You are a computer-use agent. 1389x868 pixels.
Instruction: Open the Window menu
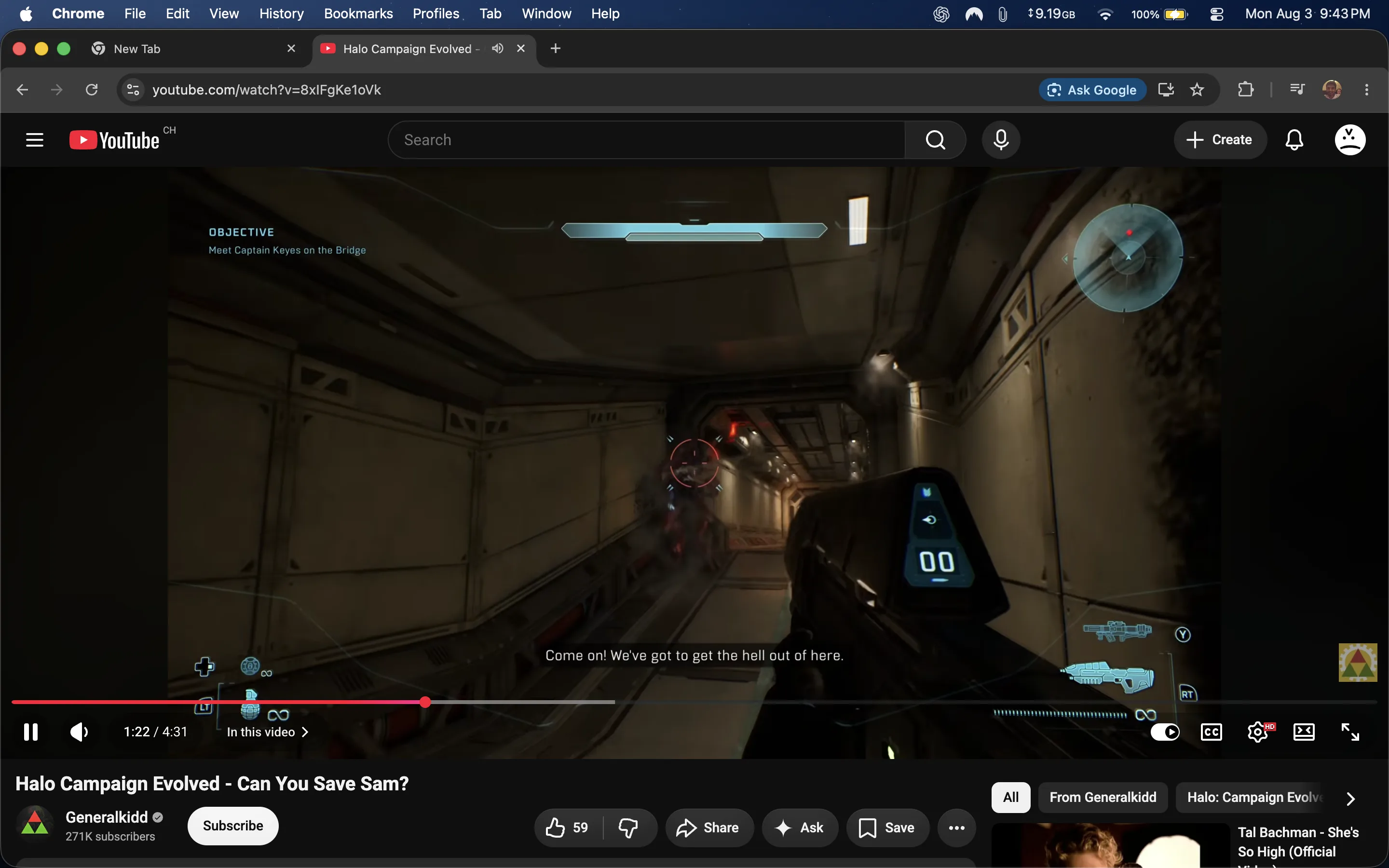(546, 13)
